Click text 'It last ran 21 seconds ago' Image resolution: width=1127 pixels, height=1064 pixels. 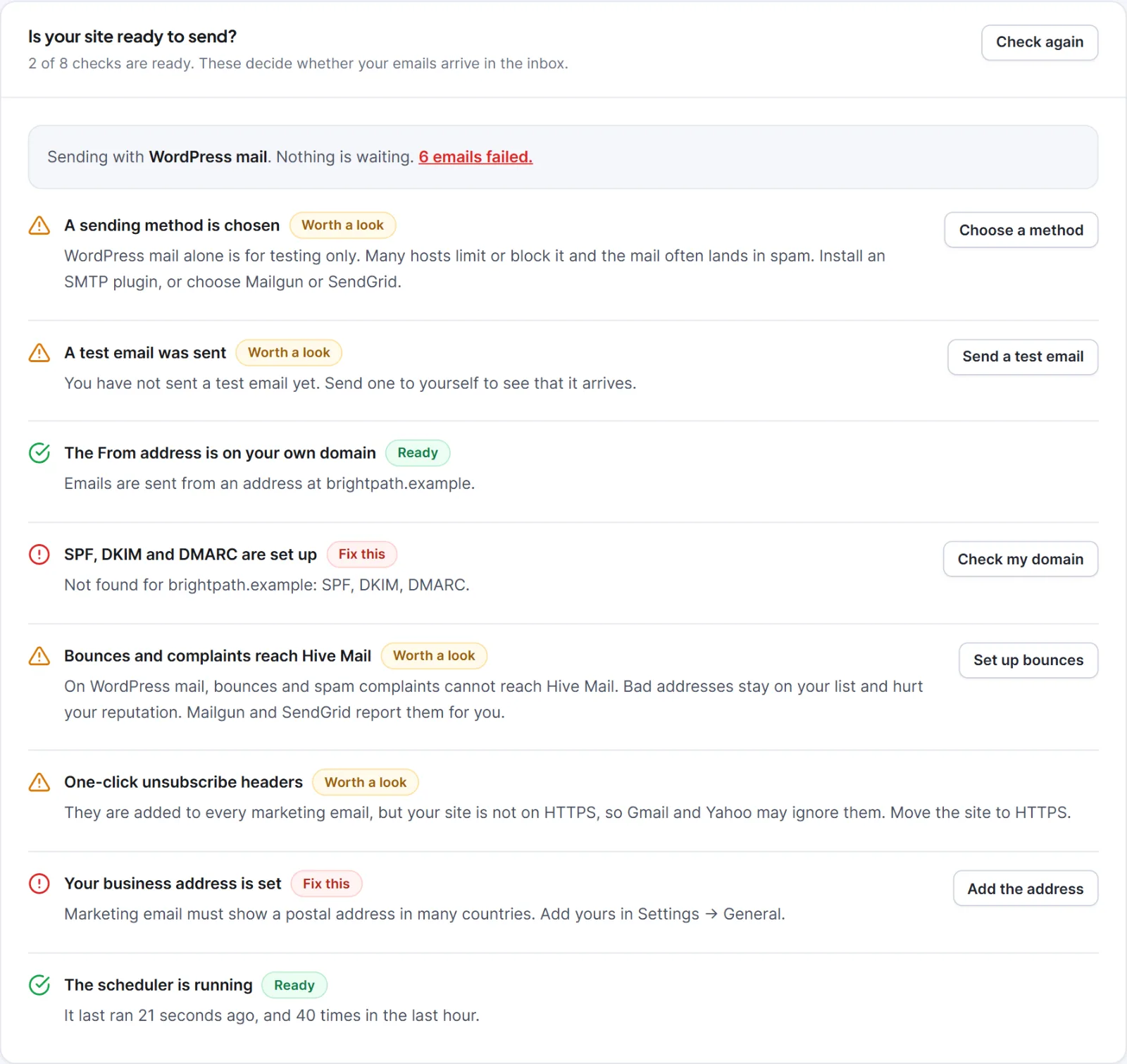click(160, 1015)
